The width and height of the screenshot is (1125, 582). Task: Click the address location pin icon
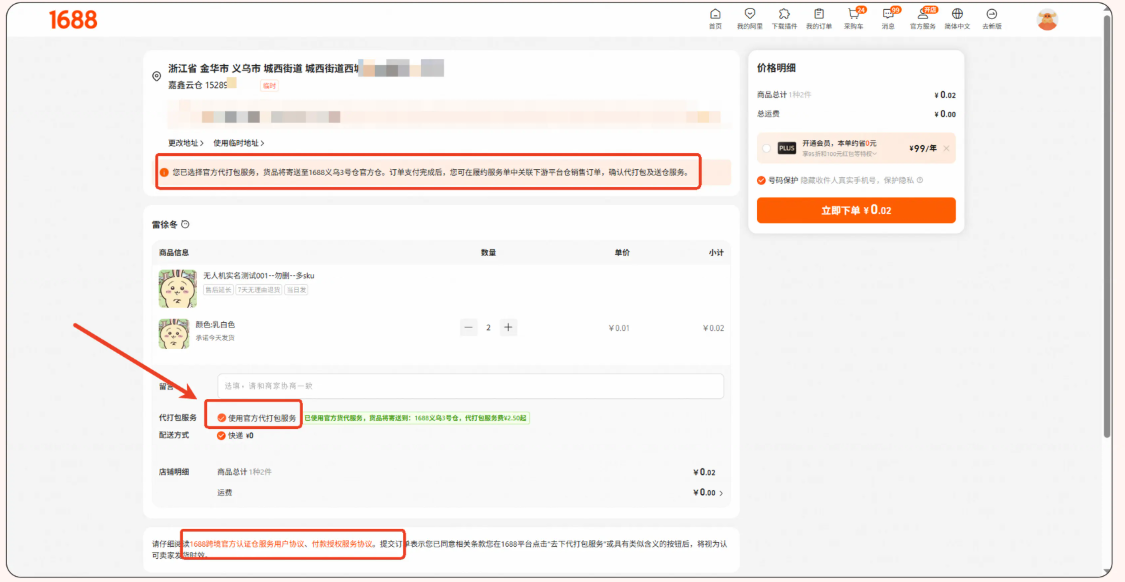[156, 76]
